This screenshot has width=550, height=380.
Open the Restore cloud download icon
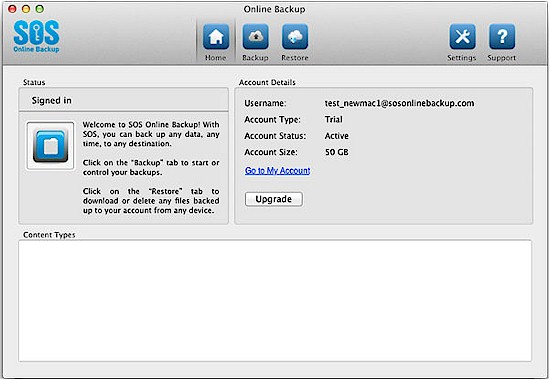tap(295, 37)
